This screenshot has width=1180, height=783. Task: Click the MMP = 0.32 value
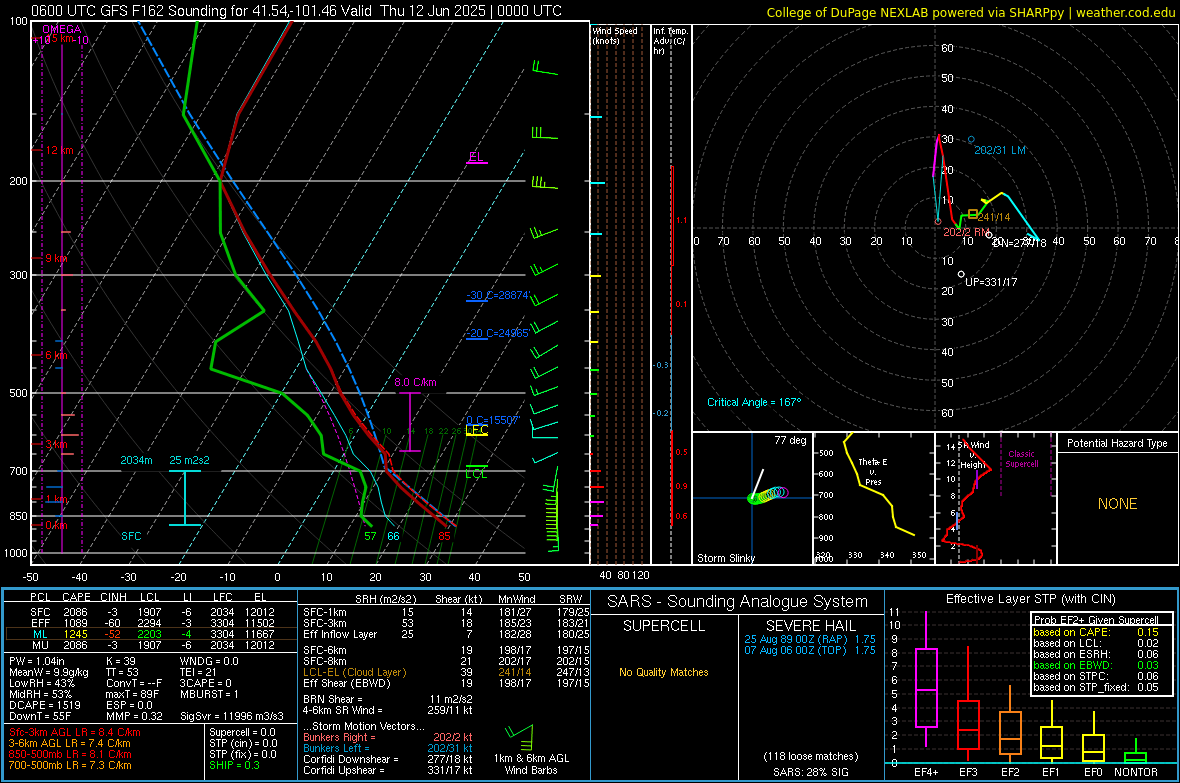[135, 716]
